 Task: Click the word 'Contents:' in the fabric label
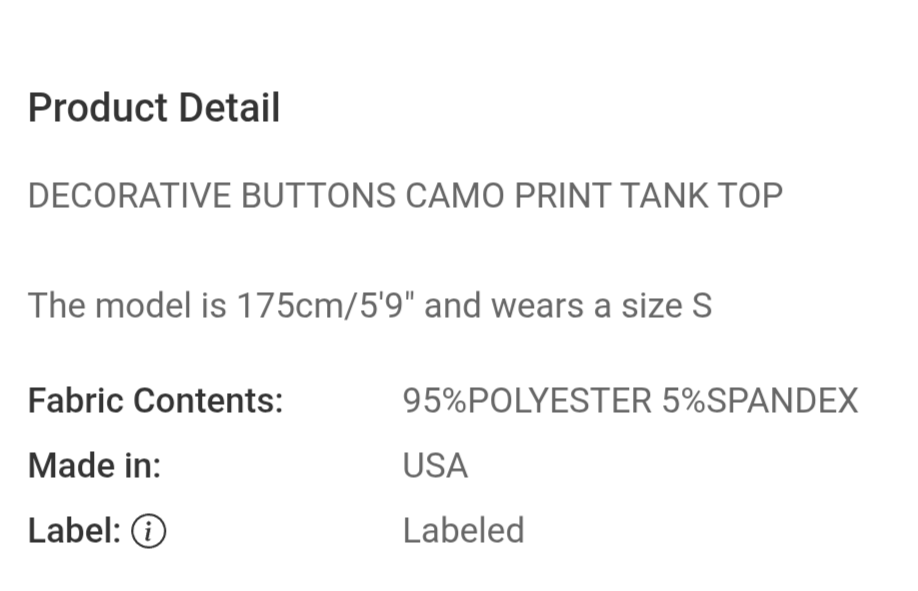tap(208, 401)
